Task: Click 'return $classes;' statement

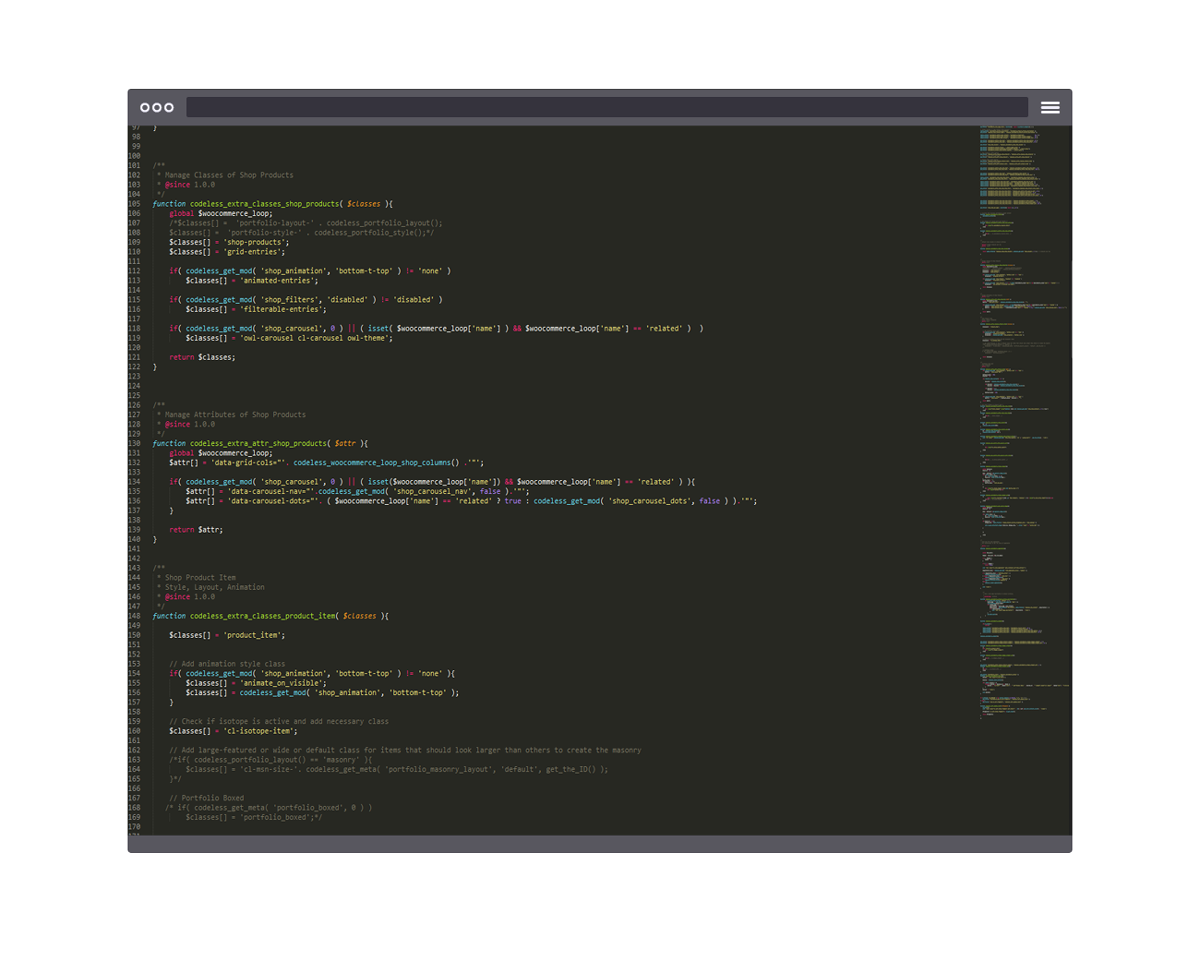Action: pyautogui.click(x=203, y=357)
